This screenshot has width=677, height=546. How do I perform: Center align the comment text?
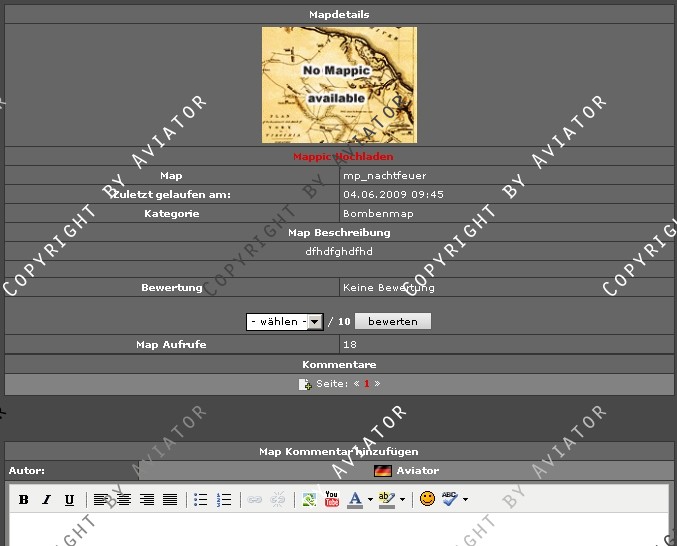pyautogui.click(x=124, y=500)
